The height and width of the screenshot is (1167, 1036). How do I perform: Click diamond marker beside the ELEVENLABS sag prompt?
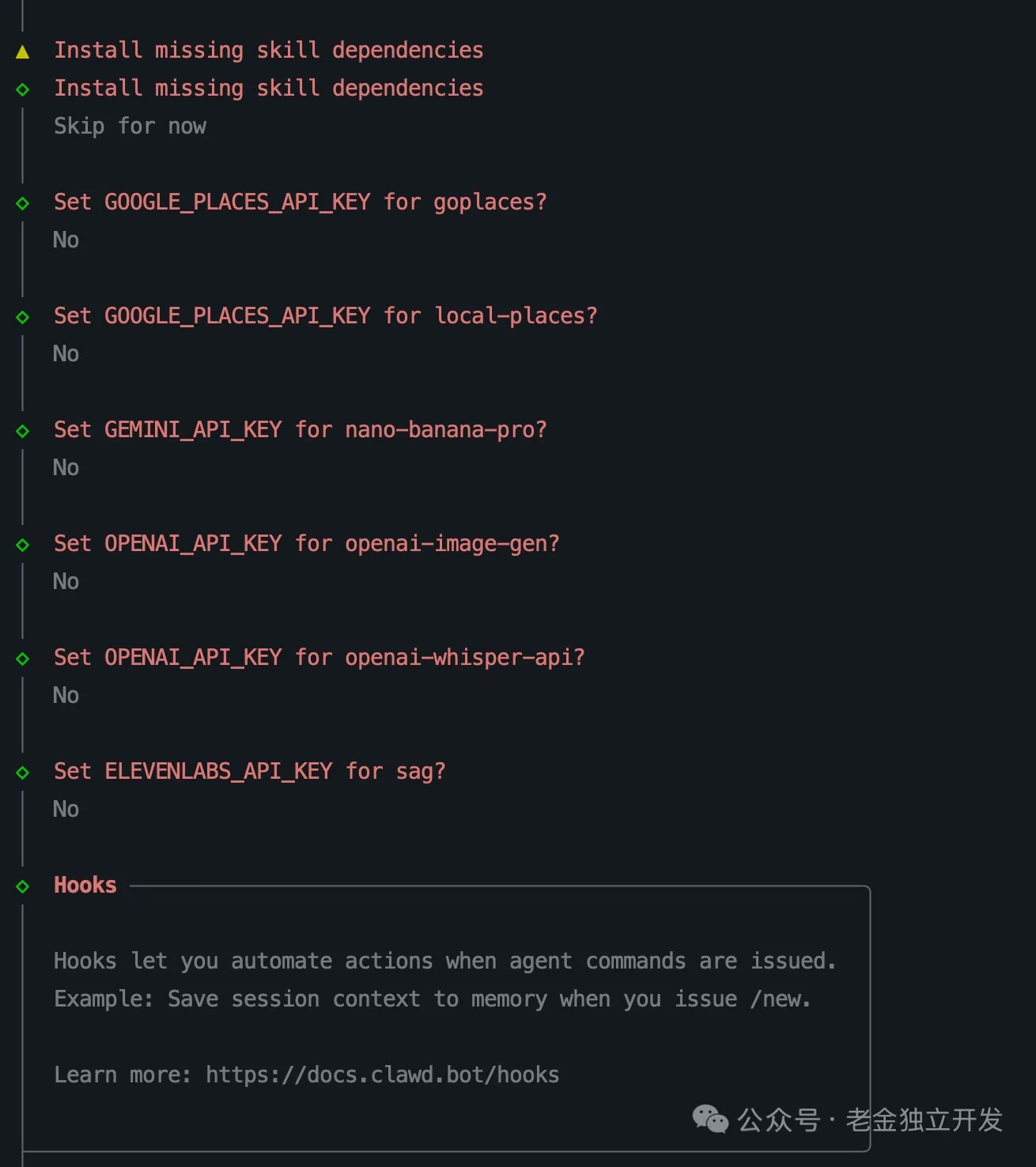[x=23, y=772]
